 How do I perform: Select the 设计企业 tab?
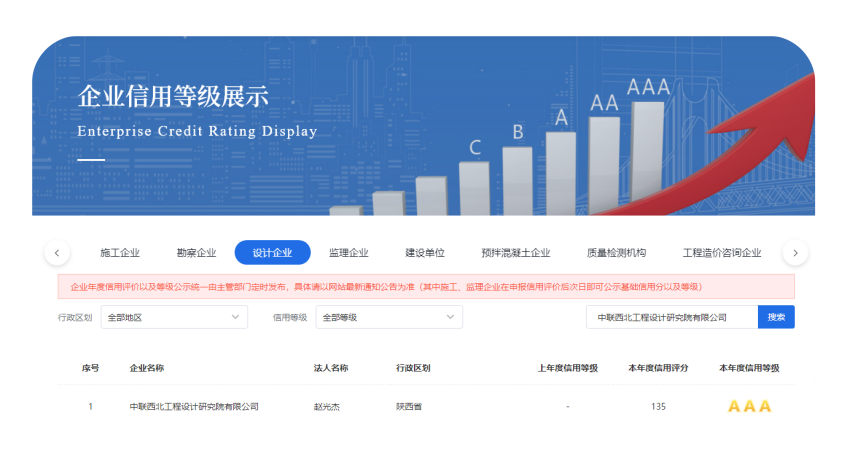pos(272,253)
